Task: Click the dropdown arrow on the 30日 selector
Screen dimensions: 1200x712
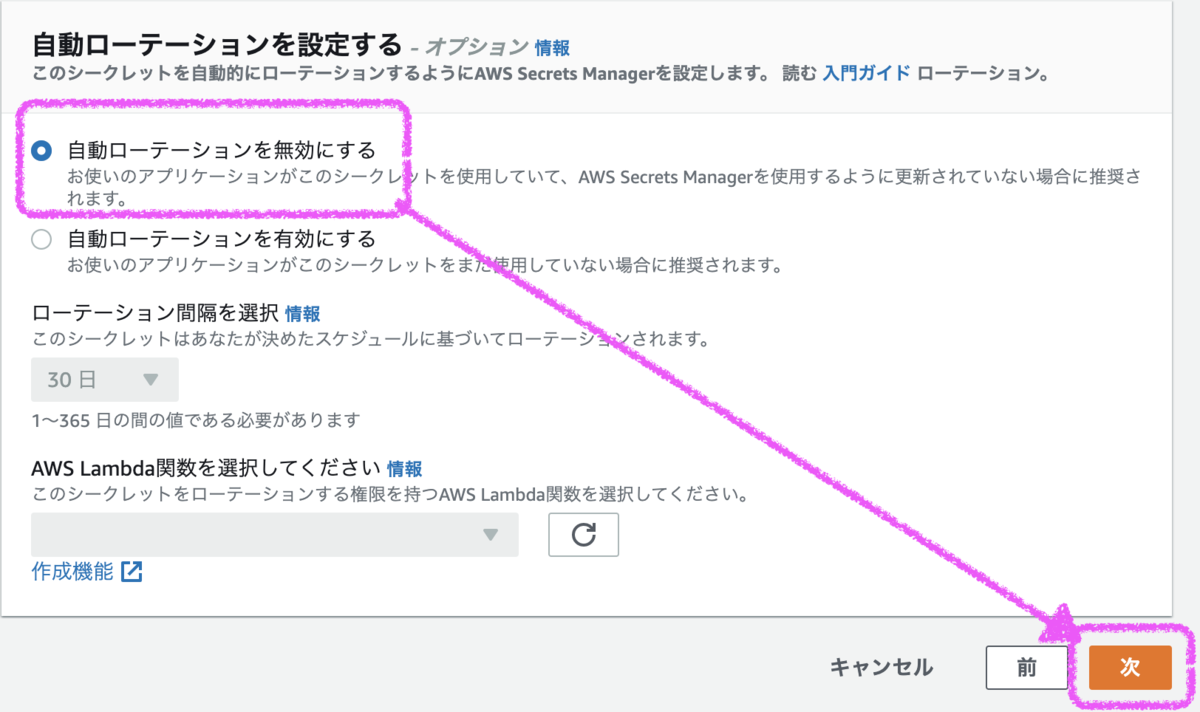Action: pyautogui.click(x=153, y=379)
